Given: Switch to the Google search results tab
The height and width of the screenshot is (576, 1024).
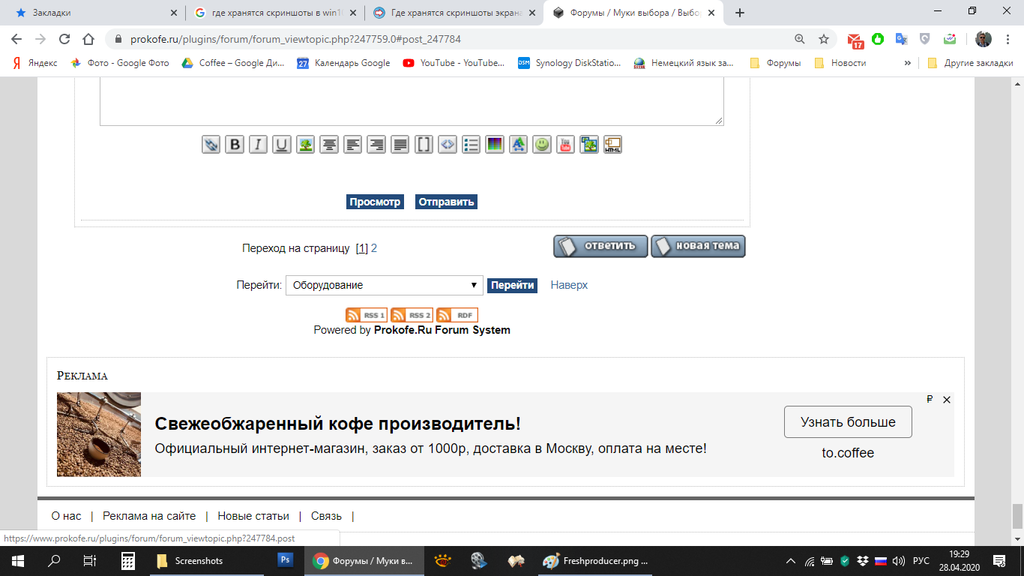Looking at the screenshot, I should [274, 12].
